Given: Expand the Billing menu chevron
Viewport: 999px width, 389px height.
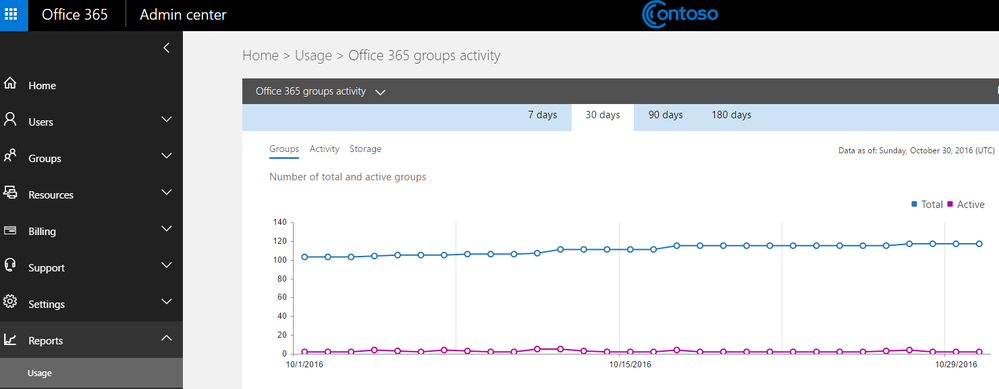Looking at the screenshot, I should click(x=166, y=229).
